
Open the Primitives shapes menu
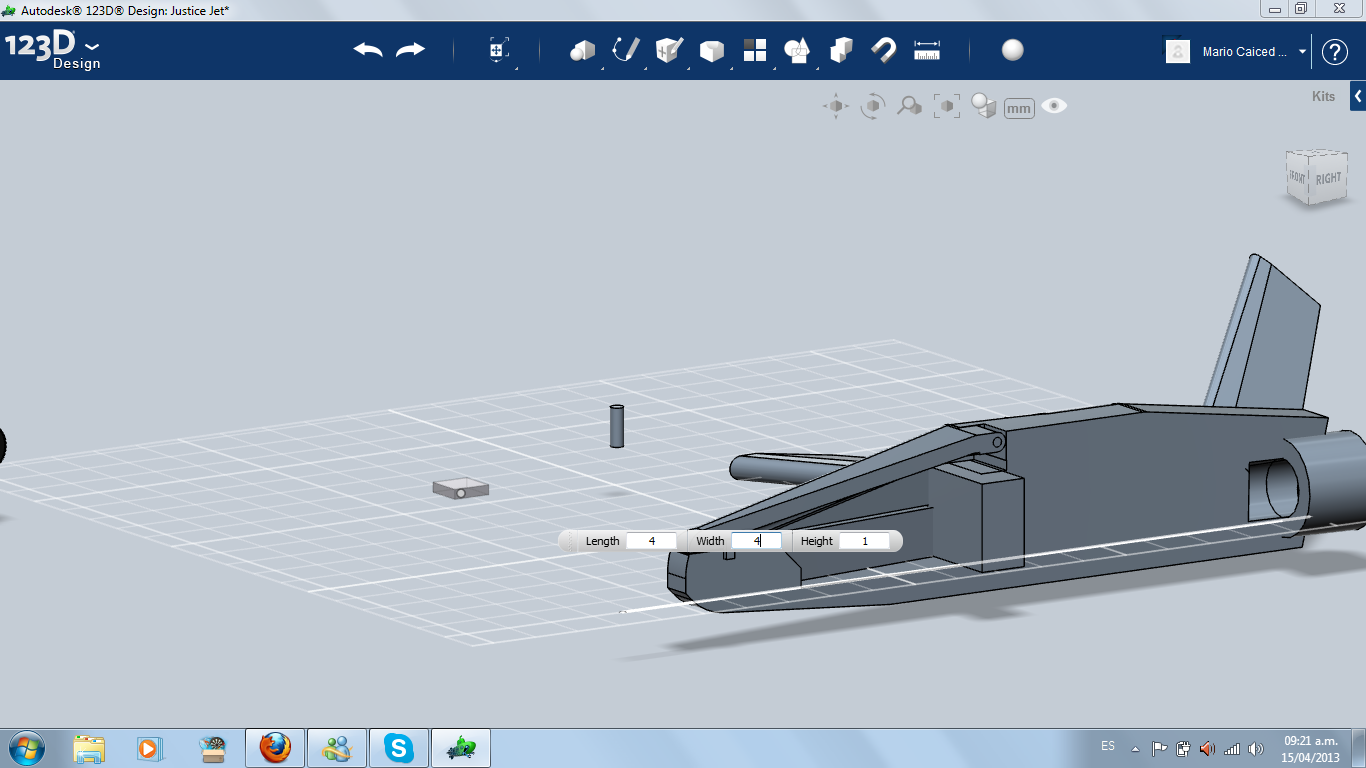[582, 50]
